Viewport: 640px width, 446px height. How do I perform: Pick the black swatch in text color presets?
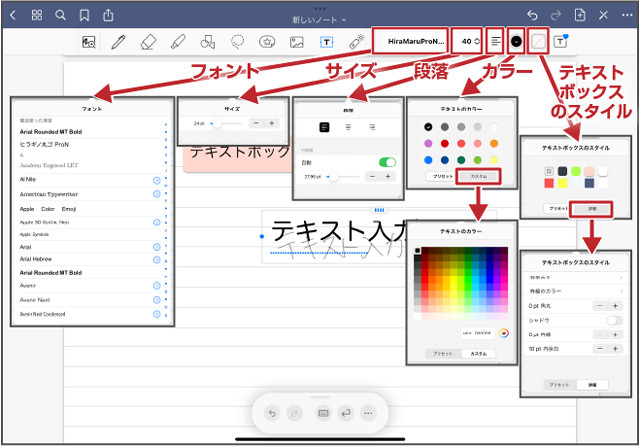coord(428,127)
